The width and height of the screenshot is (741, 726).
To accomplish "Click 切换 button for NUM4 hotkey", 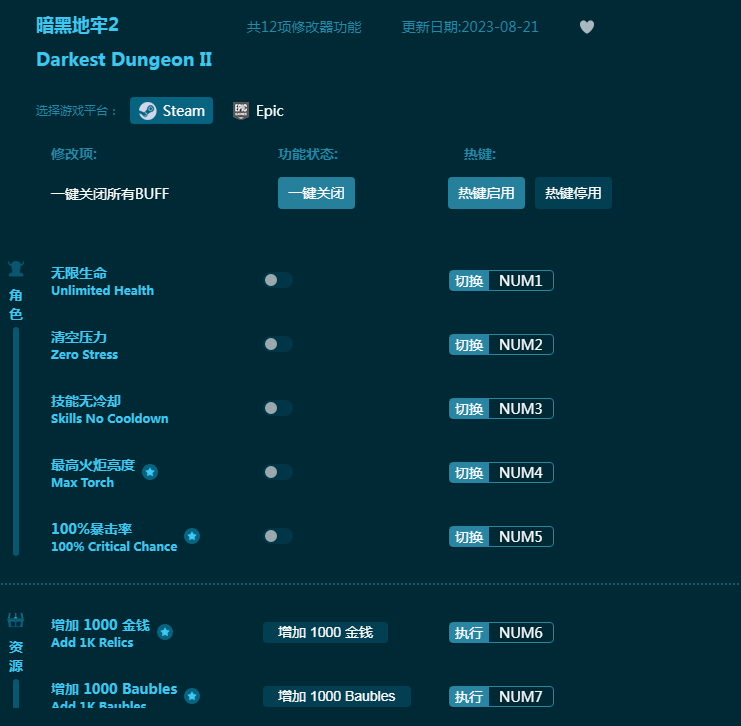I will pos(469,473).
